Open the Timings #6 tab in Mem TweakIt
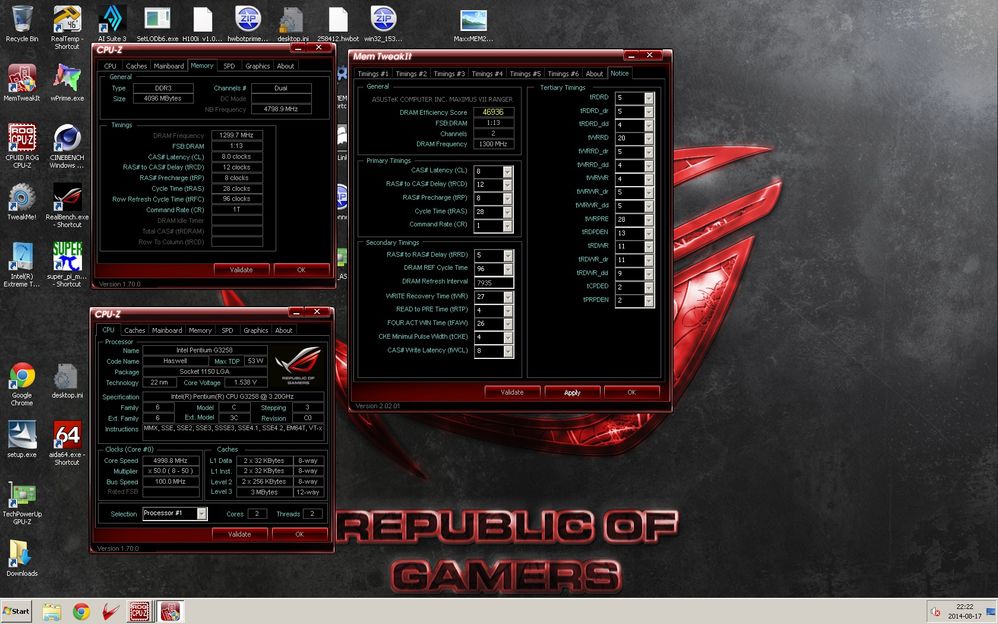Screen dimensions: 998x624 (563, 74)
